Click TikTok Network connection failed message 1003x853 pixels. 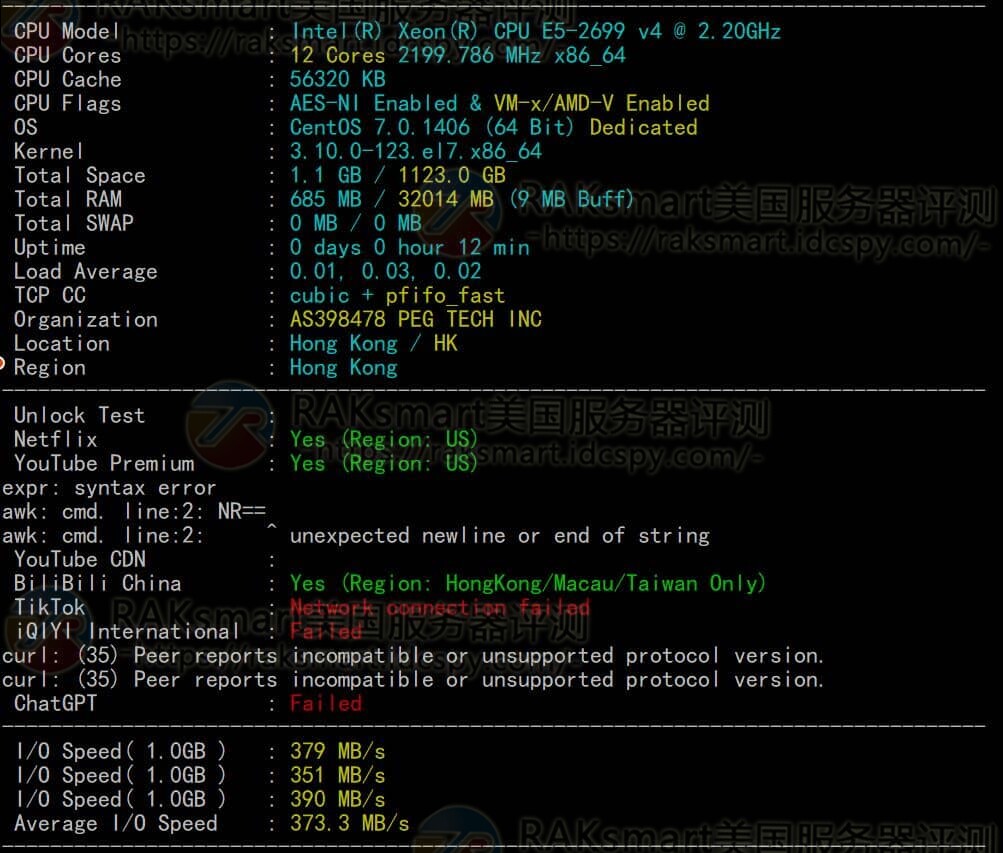coord(439,607)
